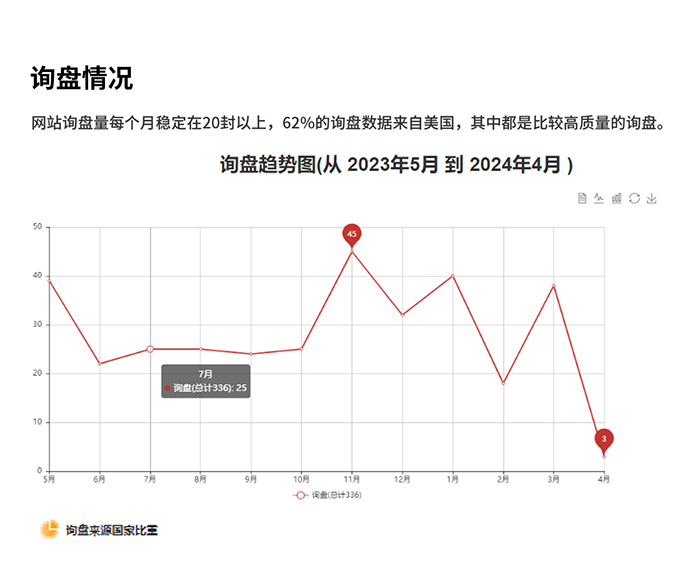700x565 pixels.
Task: Click the highlighted 7月 data point
Action: point(150,349)
